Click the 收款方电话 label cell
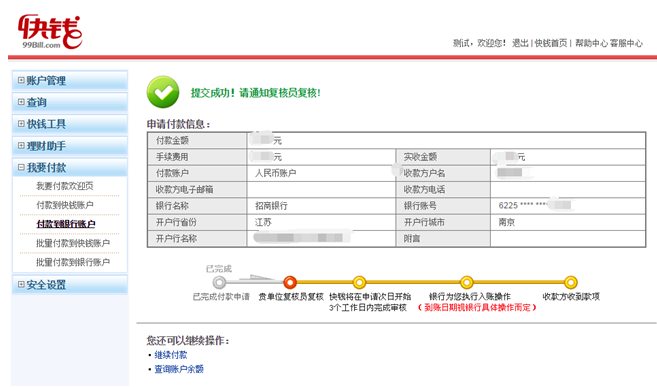 pyautogui.click(x=443, y=189)
